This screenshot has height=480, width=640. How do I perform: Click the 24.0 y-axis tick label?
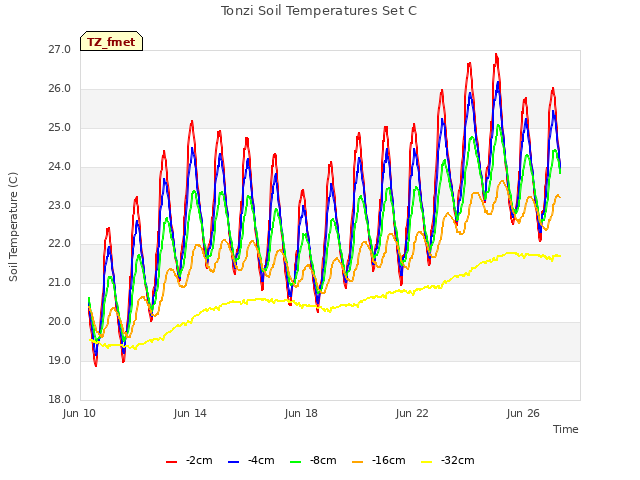(60, 167)
